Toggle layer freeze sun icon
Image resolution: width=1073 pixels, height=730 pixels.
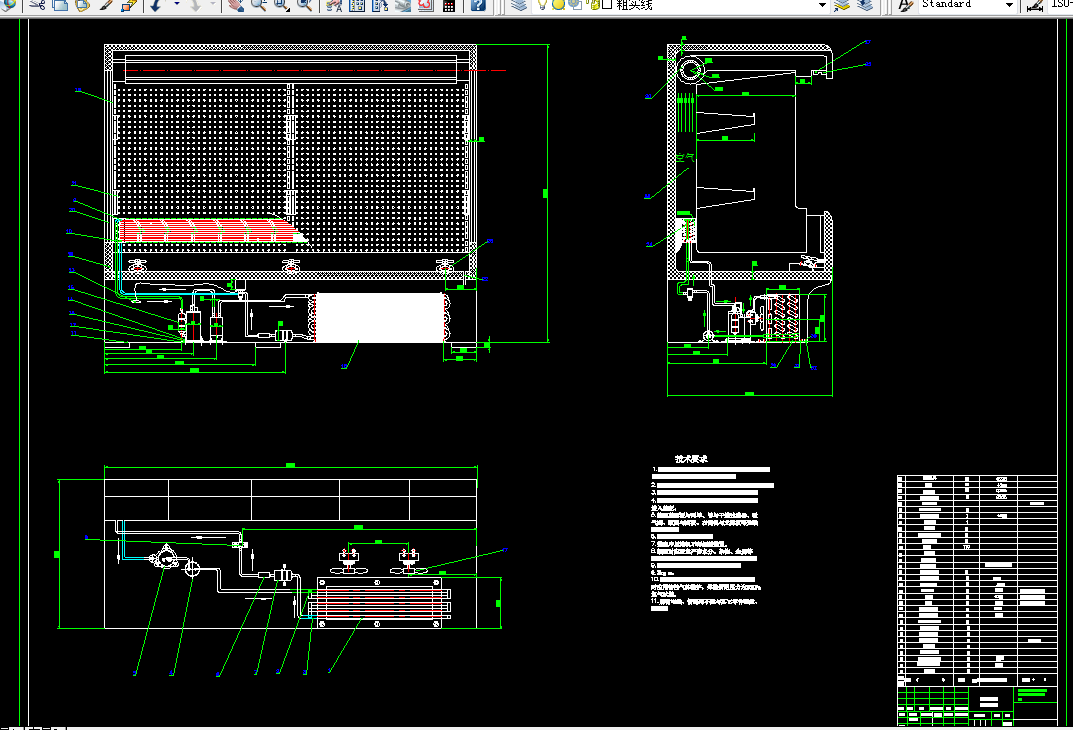tap(558, 5)
